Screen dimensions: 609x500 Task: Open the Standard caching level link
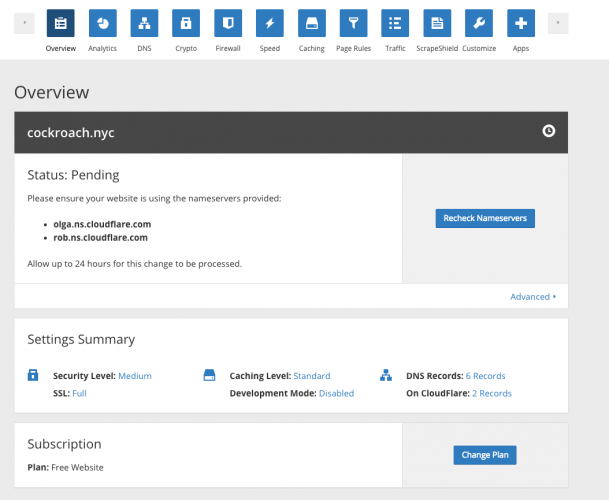click(312, 376)
